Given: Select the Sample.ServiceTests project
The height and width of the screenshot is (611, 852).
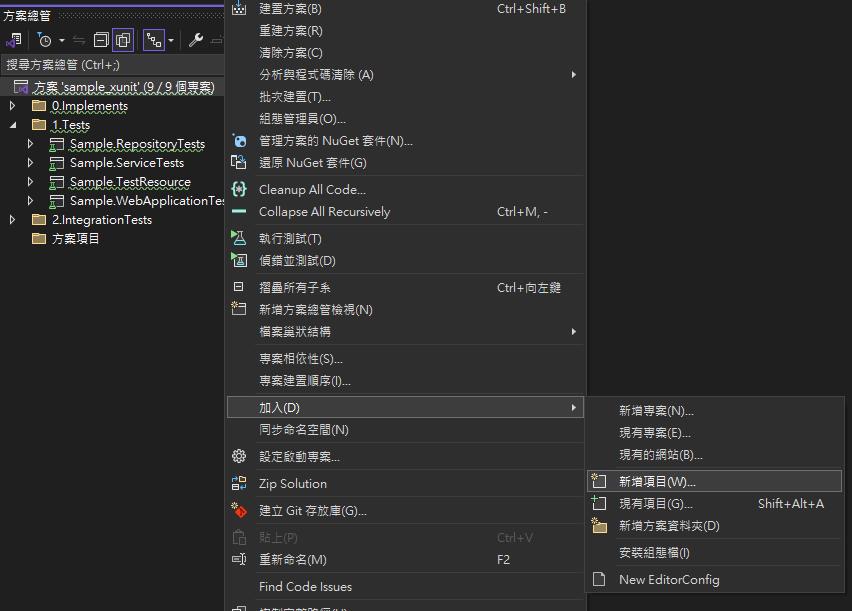Looking at the screenshot, I should [x=126, y=163].
